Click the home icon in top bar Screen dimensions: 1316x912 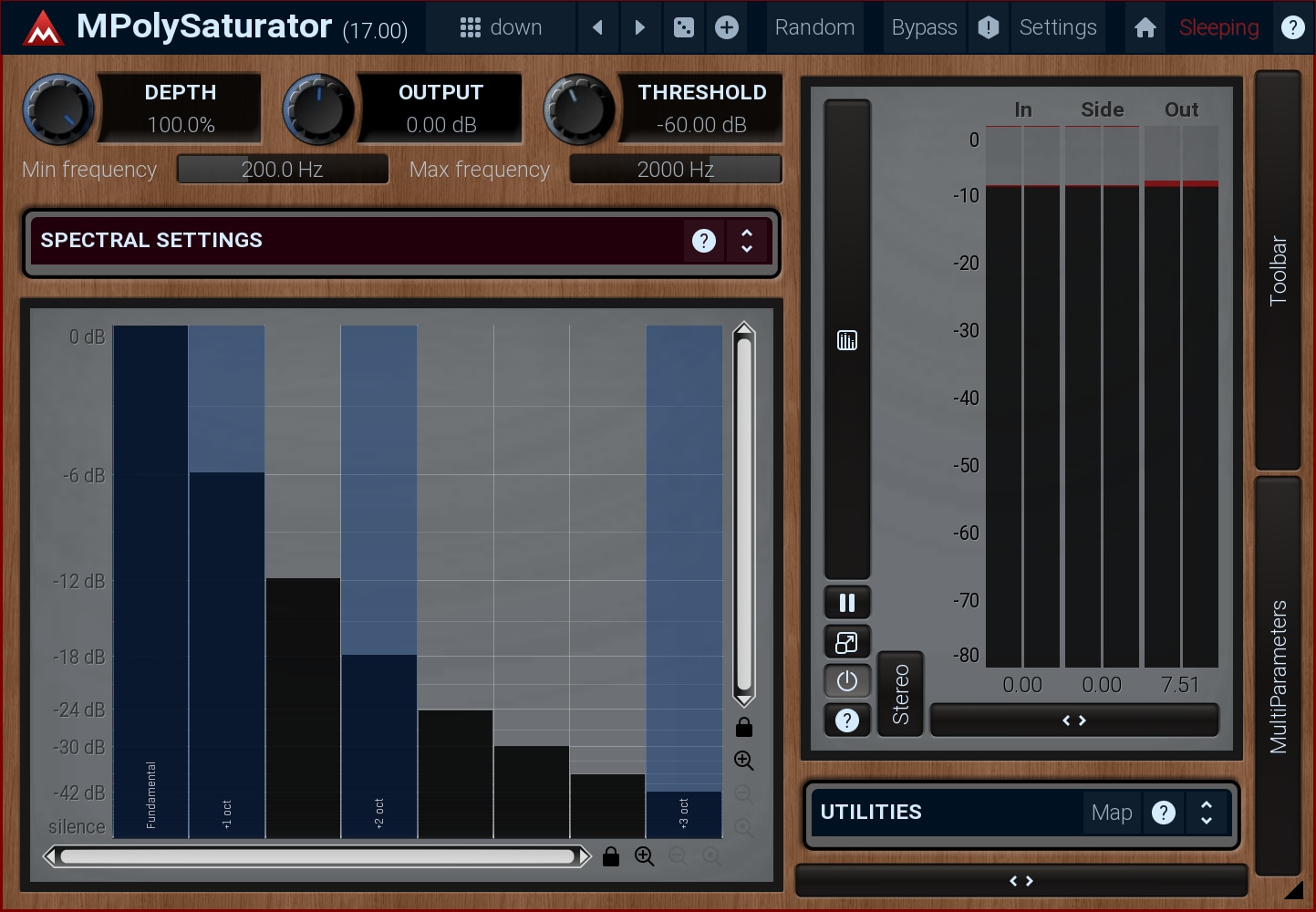point(1145,28)
